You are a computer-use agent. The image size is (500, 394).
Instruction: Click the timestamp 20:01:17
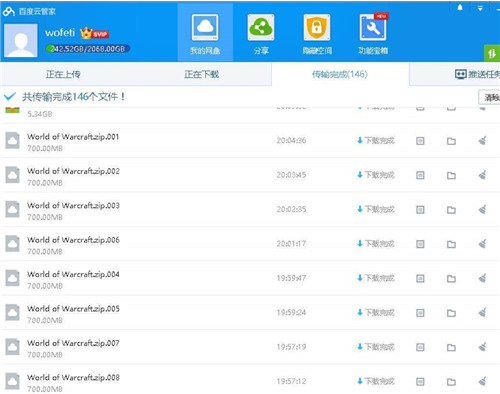coord(291,243)
